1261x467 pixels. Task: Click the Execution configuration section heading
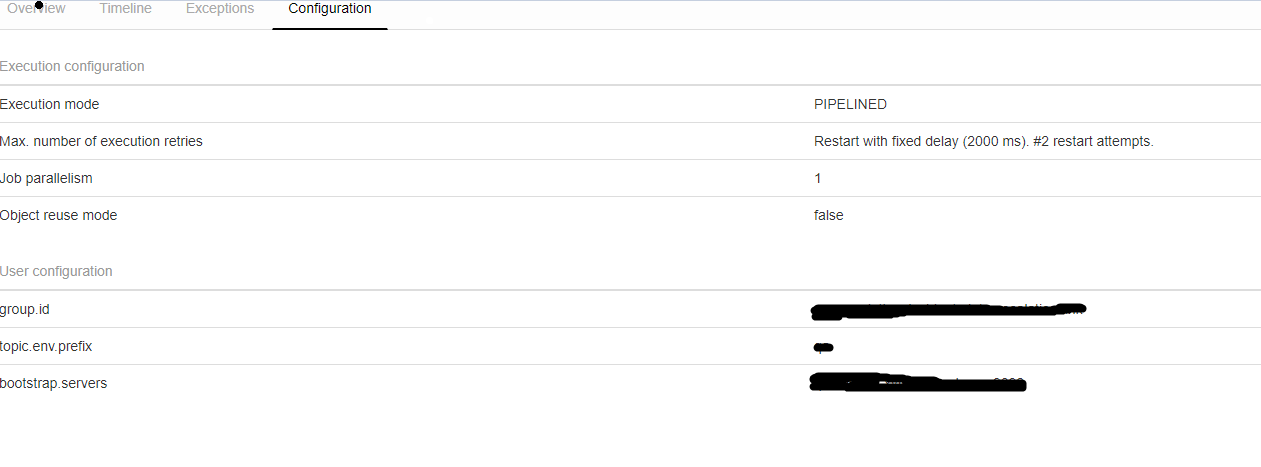pos(72,66)
